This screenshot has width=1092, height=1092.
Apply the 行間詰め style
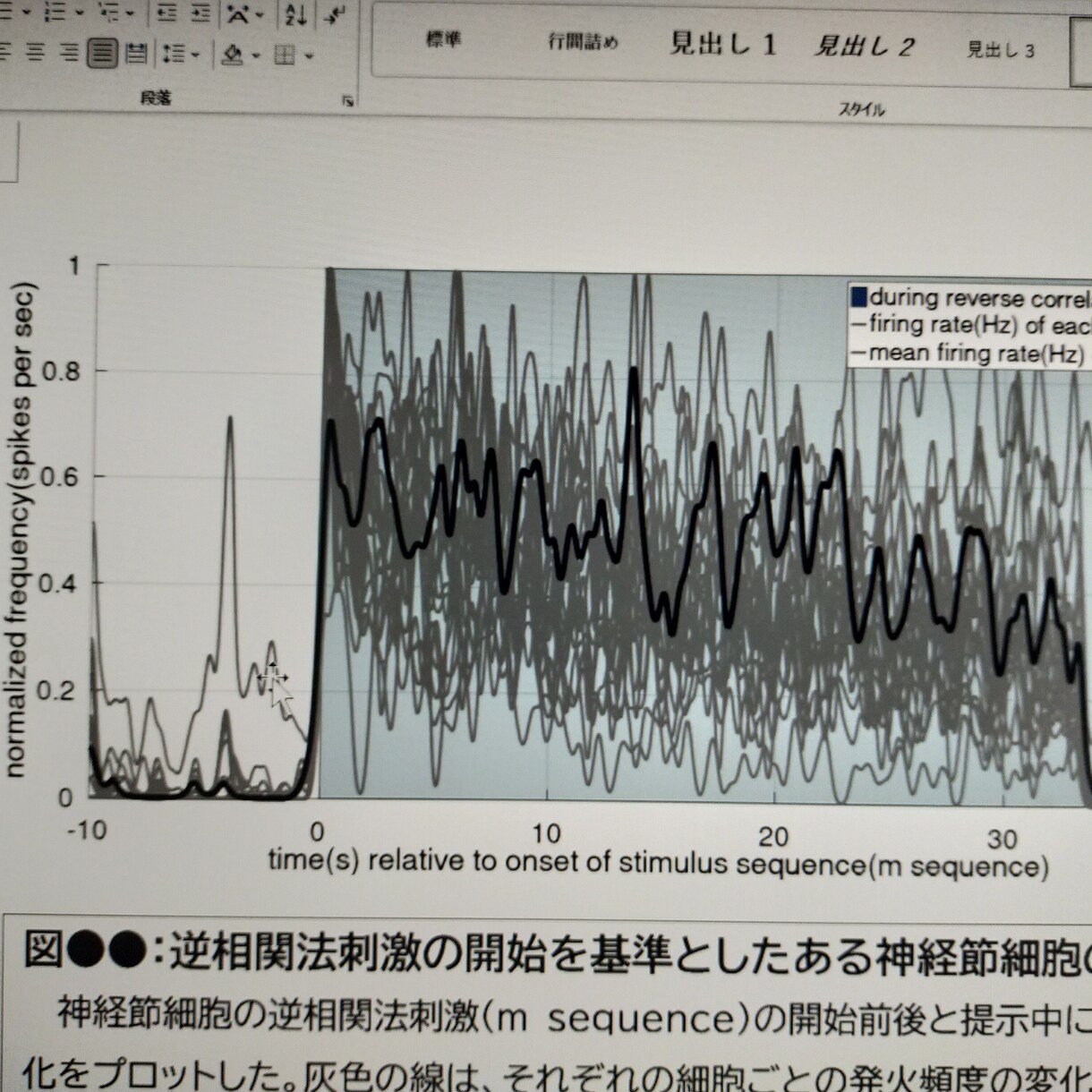[583, 41]
